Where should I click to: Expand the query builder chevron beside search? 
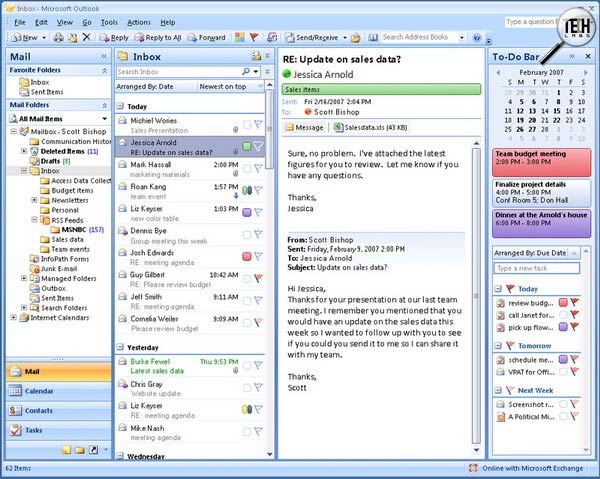[267, 72]
